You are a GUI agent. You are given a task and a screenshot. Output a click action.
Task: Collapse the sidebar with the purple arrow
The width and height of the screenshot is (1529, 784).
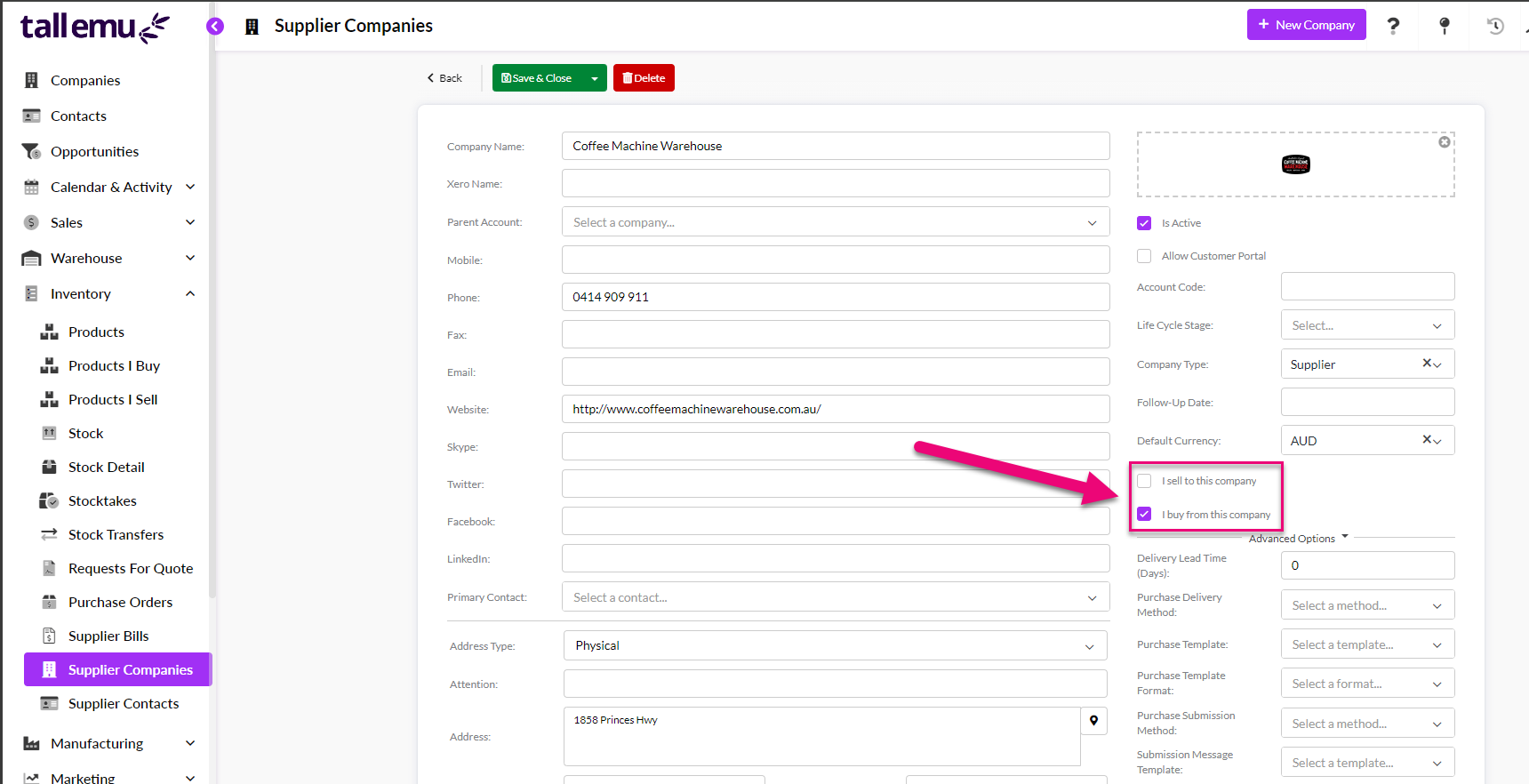click(215, 26)
